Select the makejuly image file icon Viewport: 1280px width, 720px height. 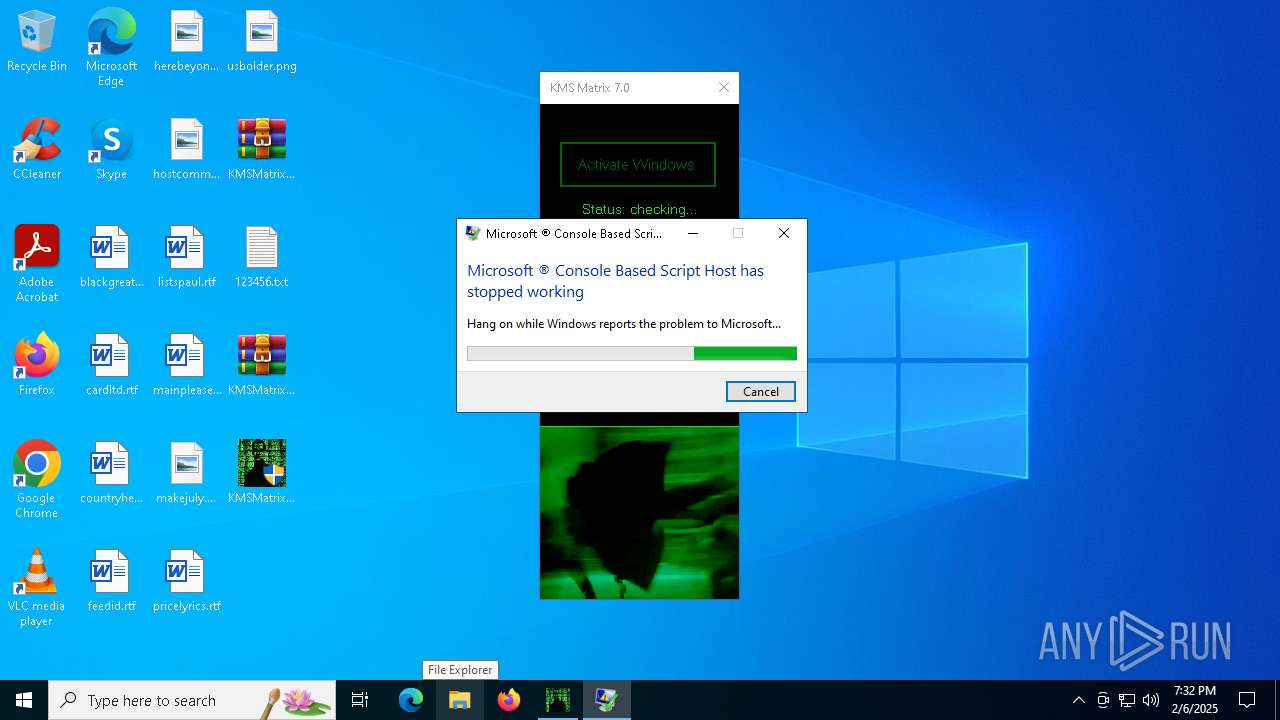click(186, 473)
